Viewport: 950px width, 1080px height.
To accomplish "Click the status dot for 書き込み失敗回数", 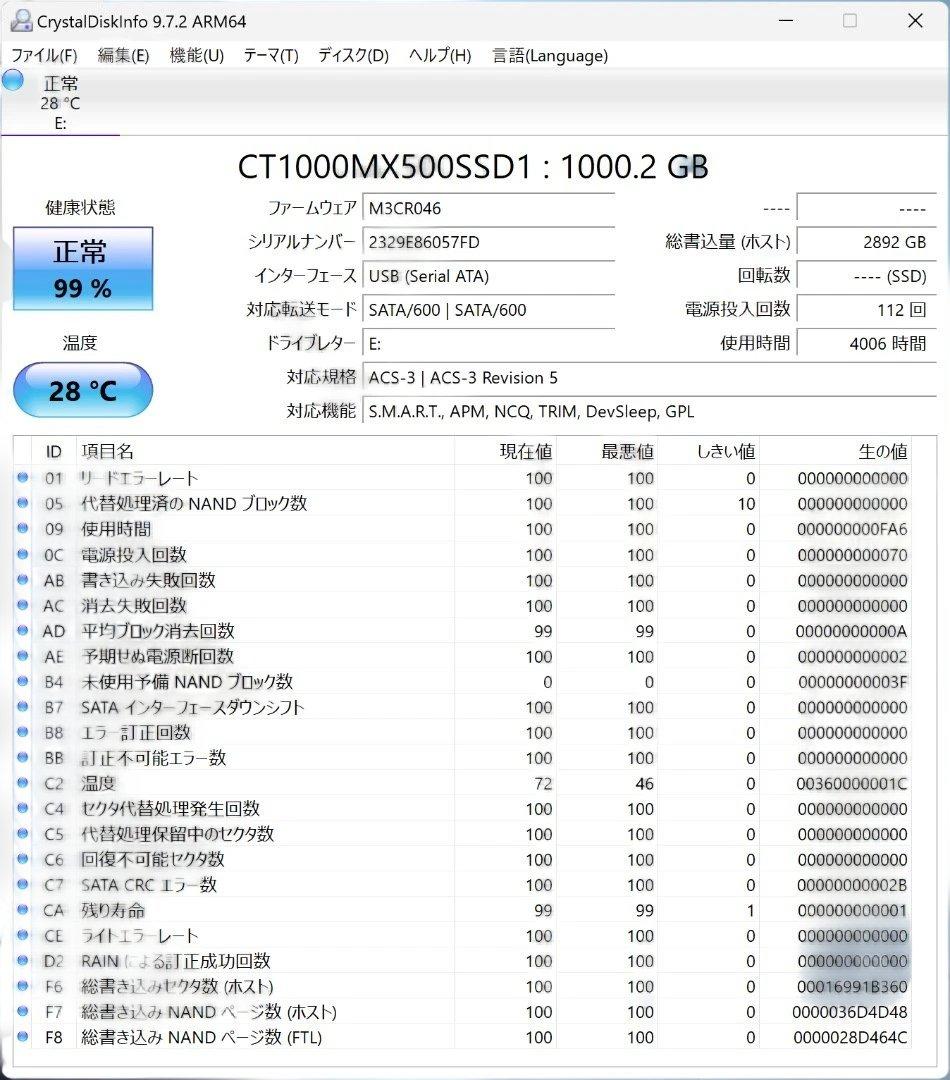I will pyautogui.click(x=22, y=580).
